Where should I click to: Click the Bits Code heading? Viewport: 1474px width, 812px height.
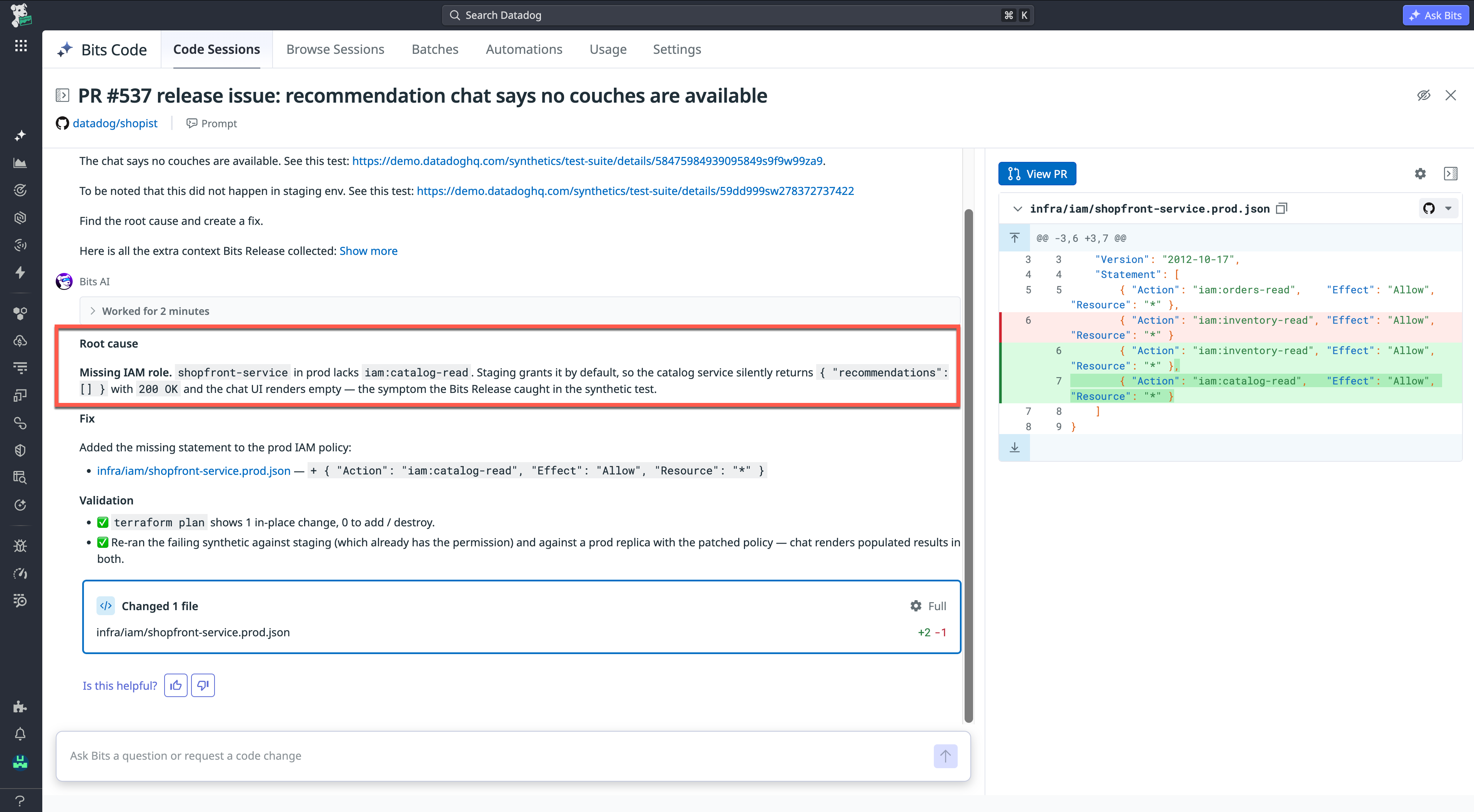point(114,50)
